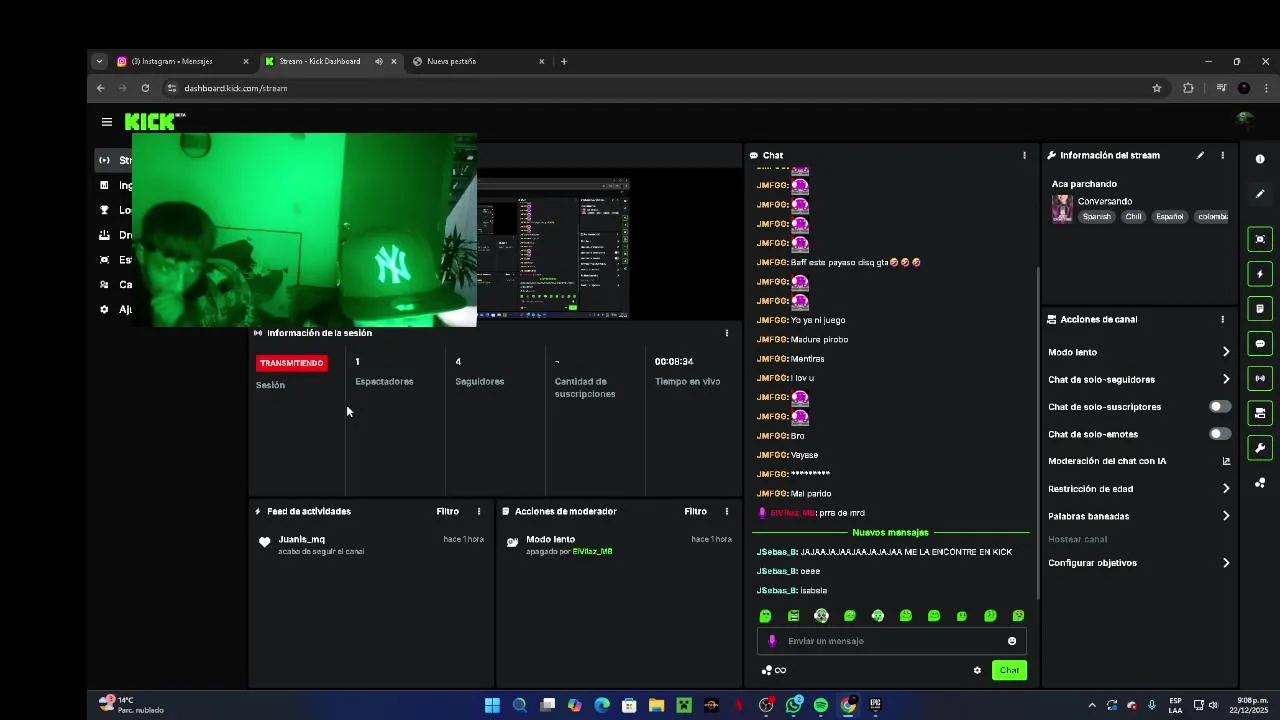Screen dimensions: 1280x720
Task: Toggle the broadcast signal icon in the right rail
Action: (1260, 378)
